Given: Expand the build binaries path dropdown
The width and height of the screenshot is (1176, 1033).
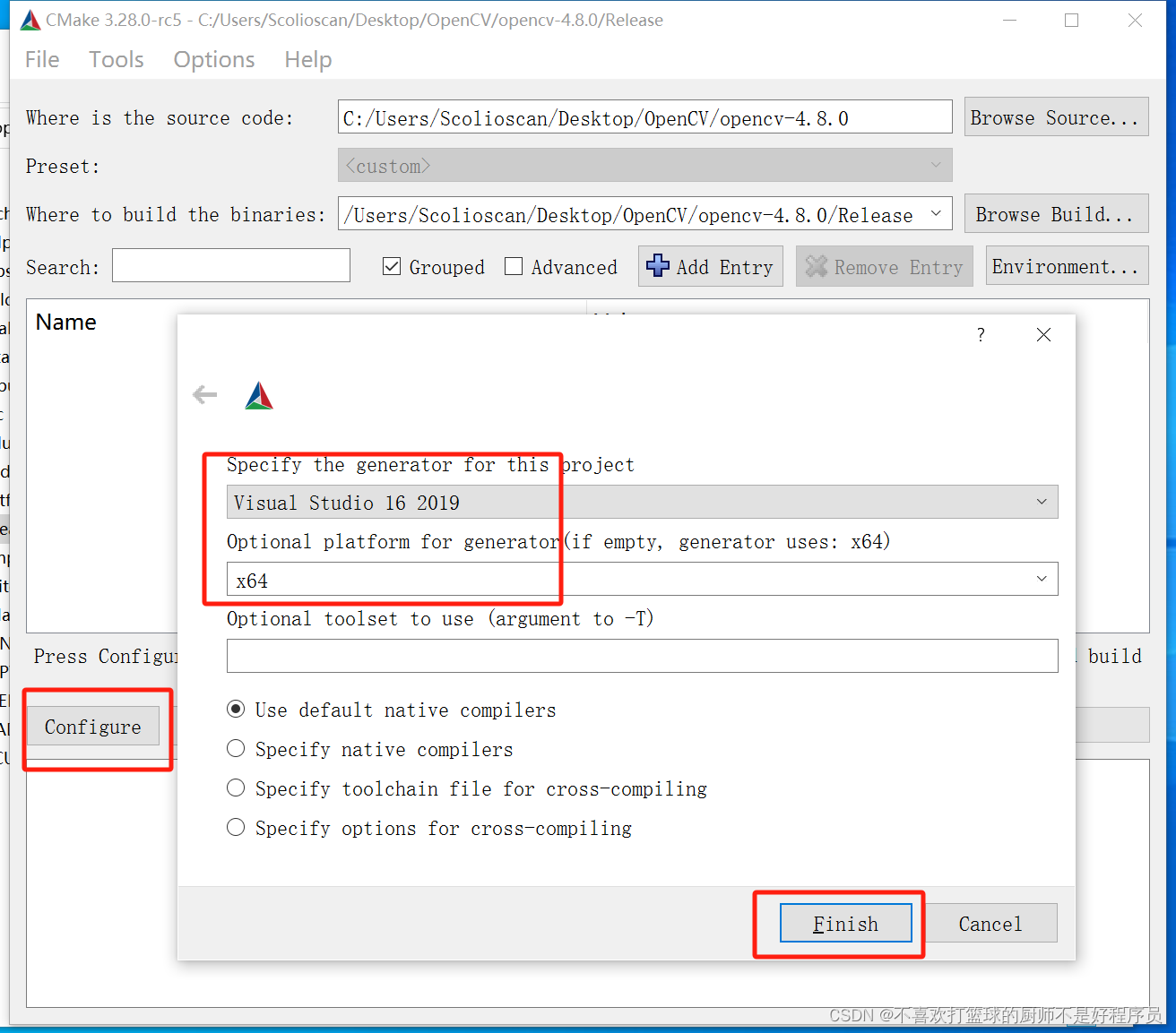Looking at the screenshot, I should [936, 214].
